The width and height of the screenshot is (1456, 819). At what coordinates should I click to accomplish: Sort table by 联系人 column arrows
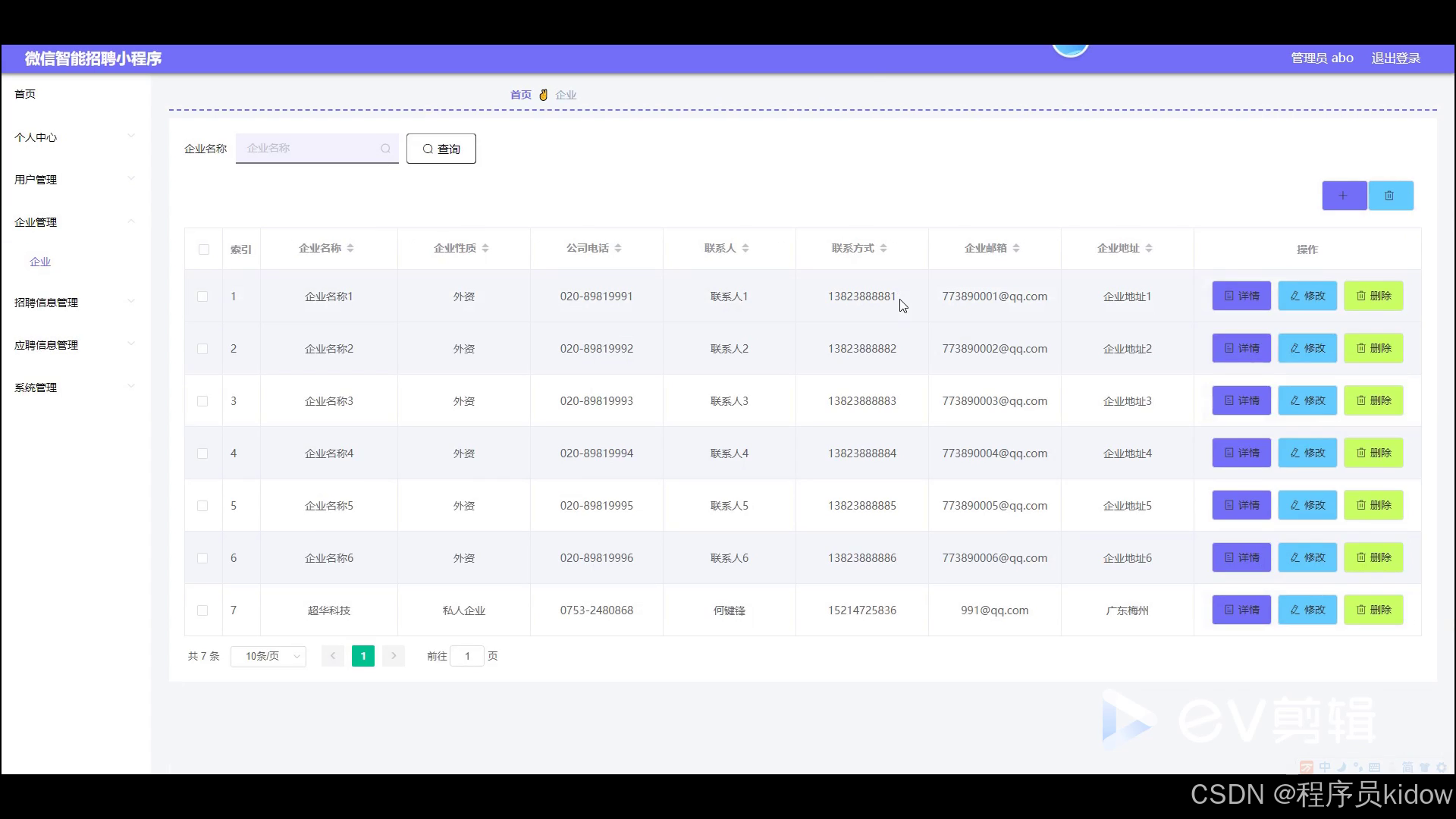coord(745,249)
